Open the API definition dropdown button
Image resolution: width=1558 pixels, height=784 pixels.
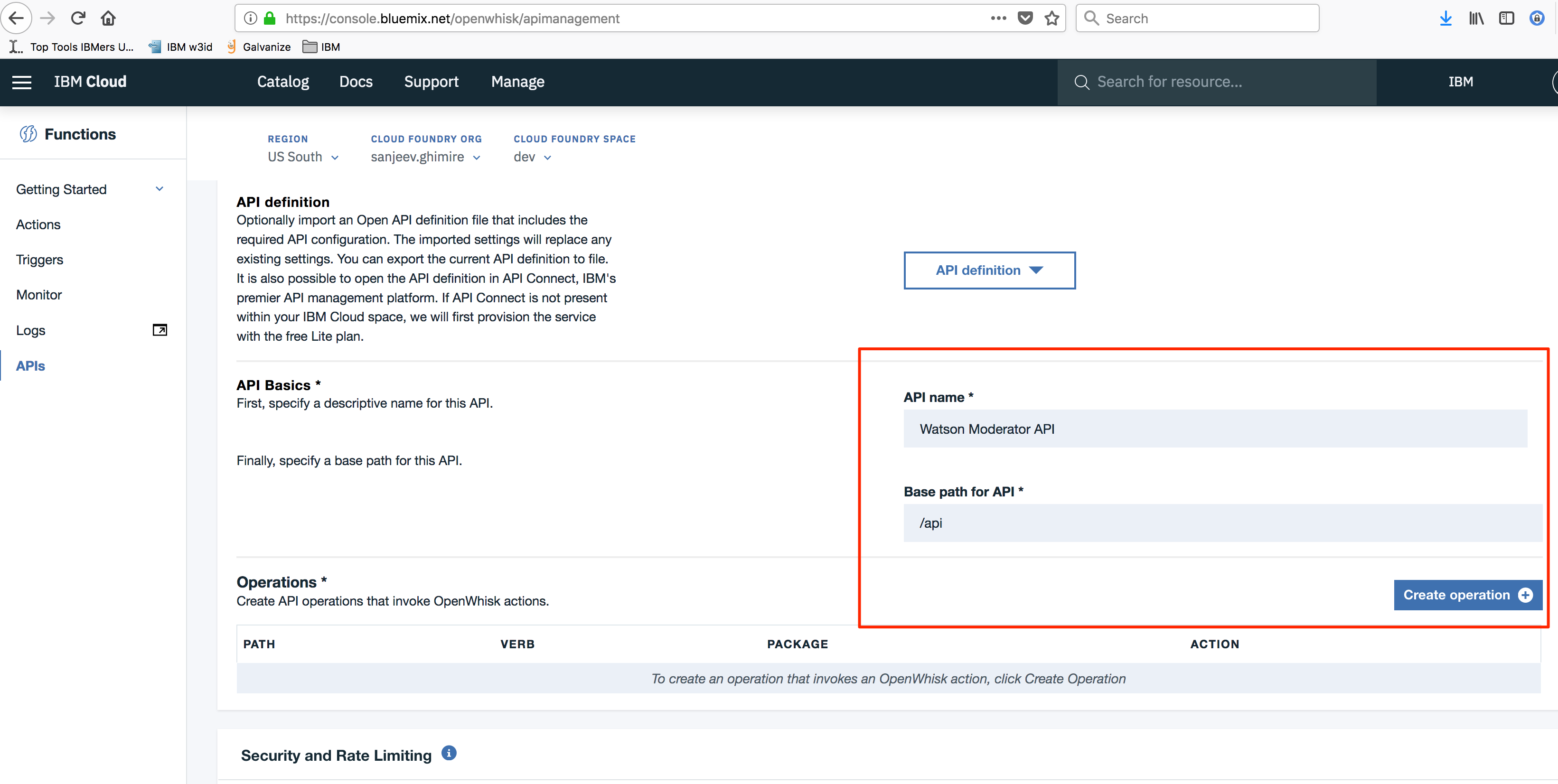click(989, 270)
